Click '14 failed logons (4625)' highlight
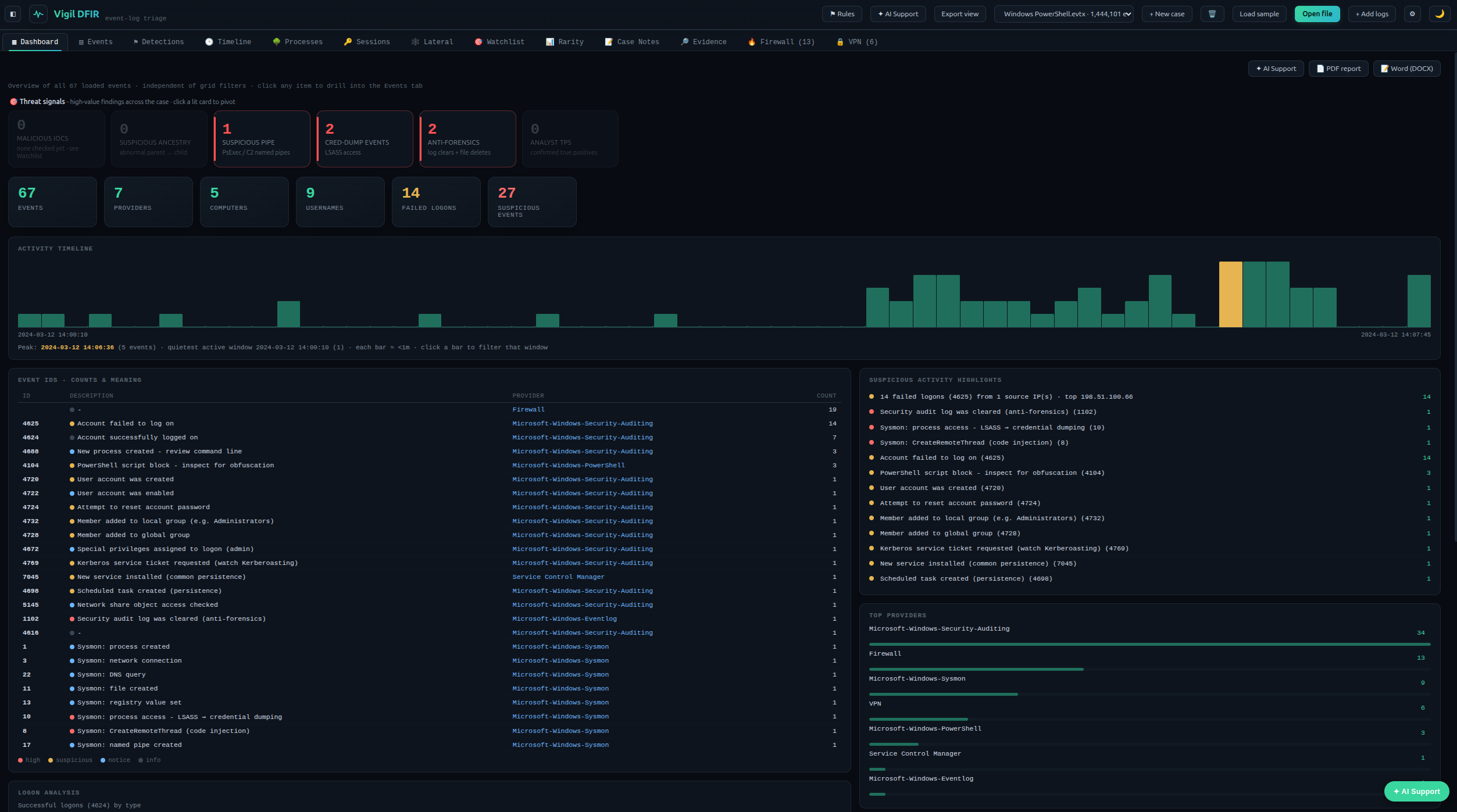Viewport: 1457px width, 812px height. click(x=1149, y=397)
